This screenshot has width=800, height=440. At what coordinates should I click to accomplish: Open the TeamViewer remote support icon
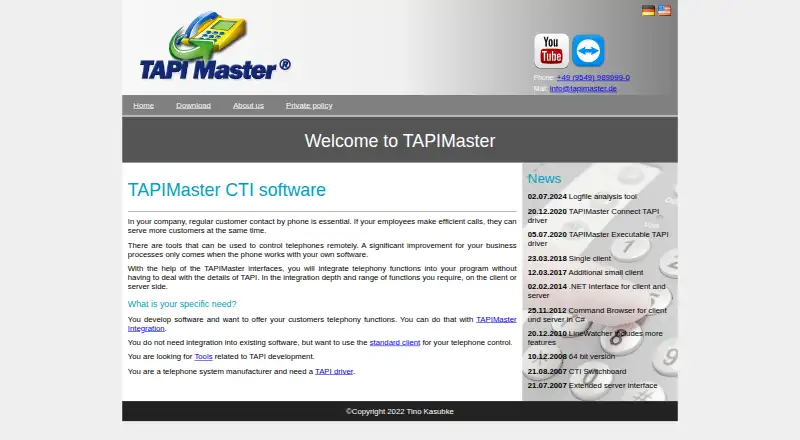(x=588, y=51)
